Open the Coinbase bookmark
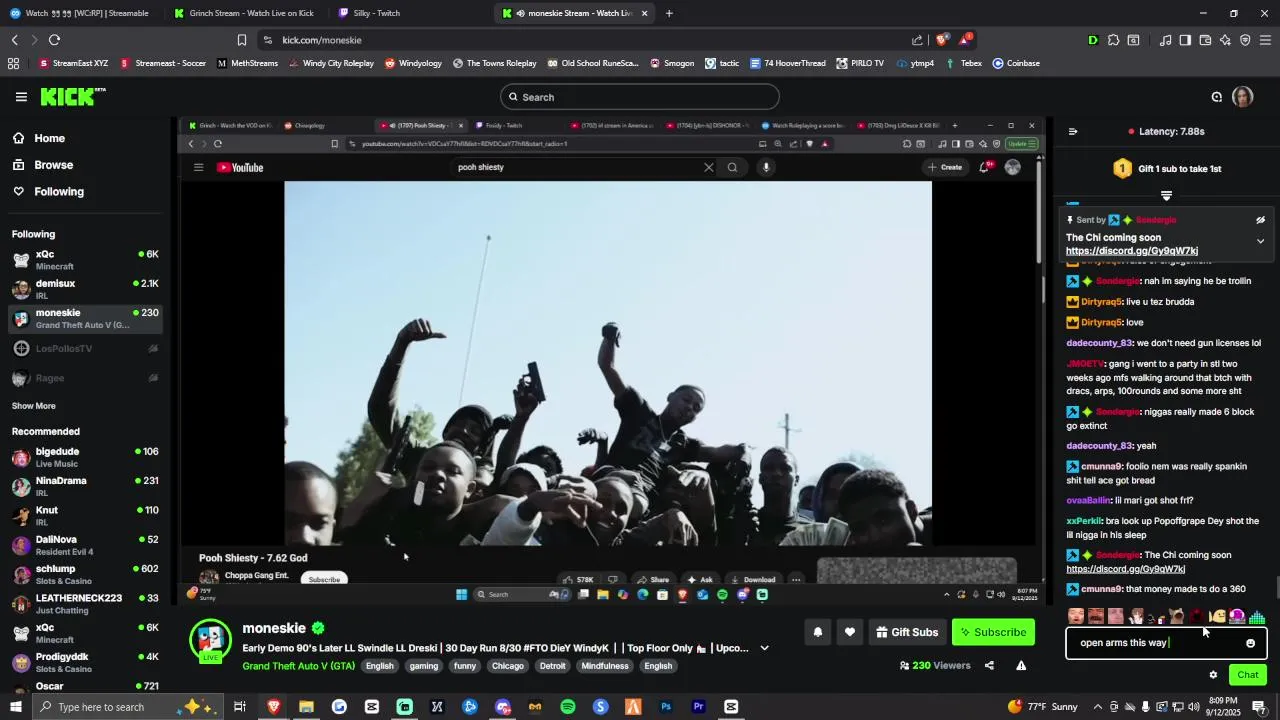 pyautogui.click(x=1016, y=63)
